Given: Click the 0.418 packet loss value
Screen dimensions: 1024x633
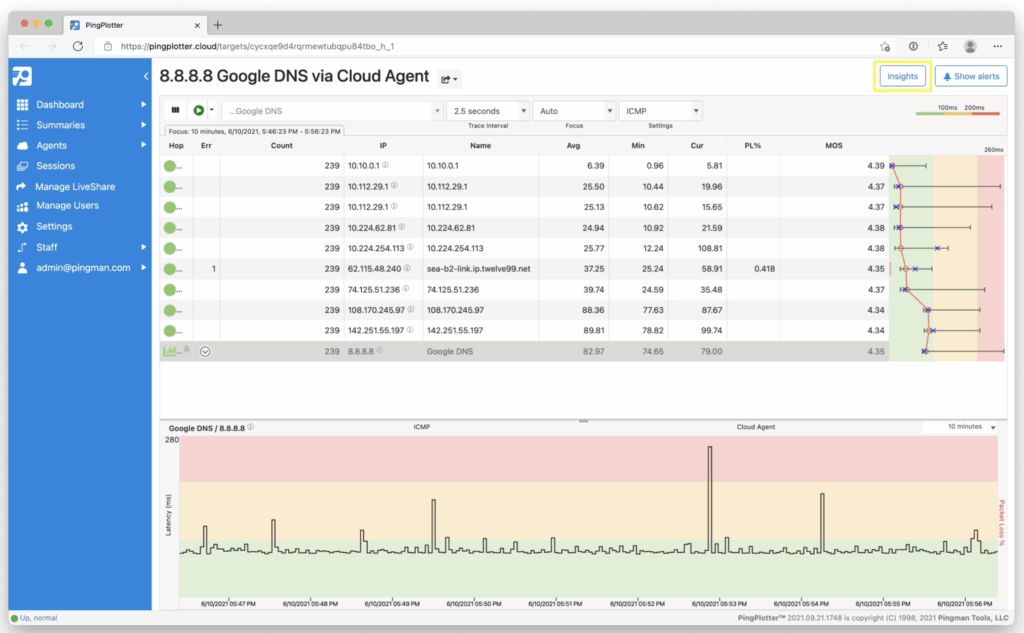Looking at the screenshot, I should 764,268.
